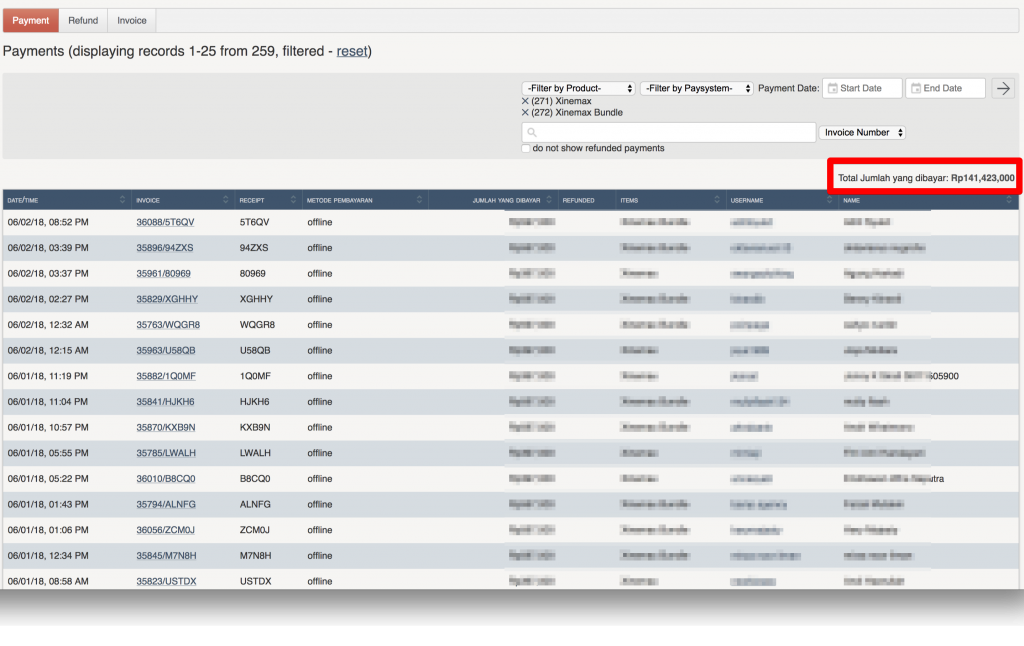The height and width of the screenshot is (646, 1024).
Task: Open invoice 35882/1Q0MF
Action: pos(166,376)
